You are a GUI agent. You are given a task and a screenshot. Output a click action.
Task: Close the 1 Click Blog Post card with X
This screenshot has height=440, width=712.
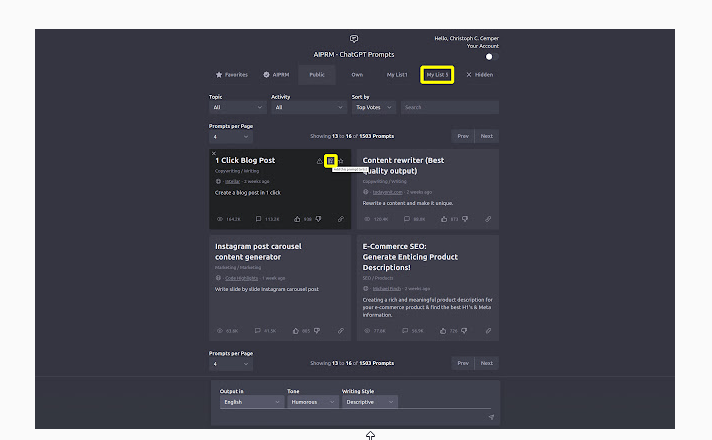pyautogui.click(x=214, y=153)
